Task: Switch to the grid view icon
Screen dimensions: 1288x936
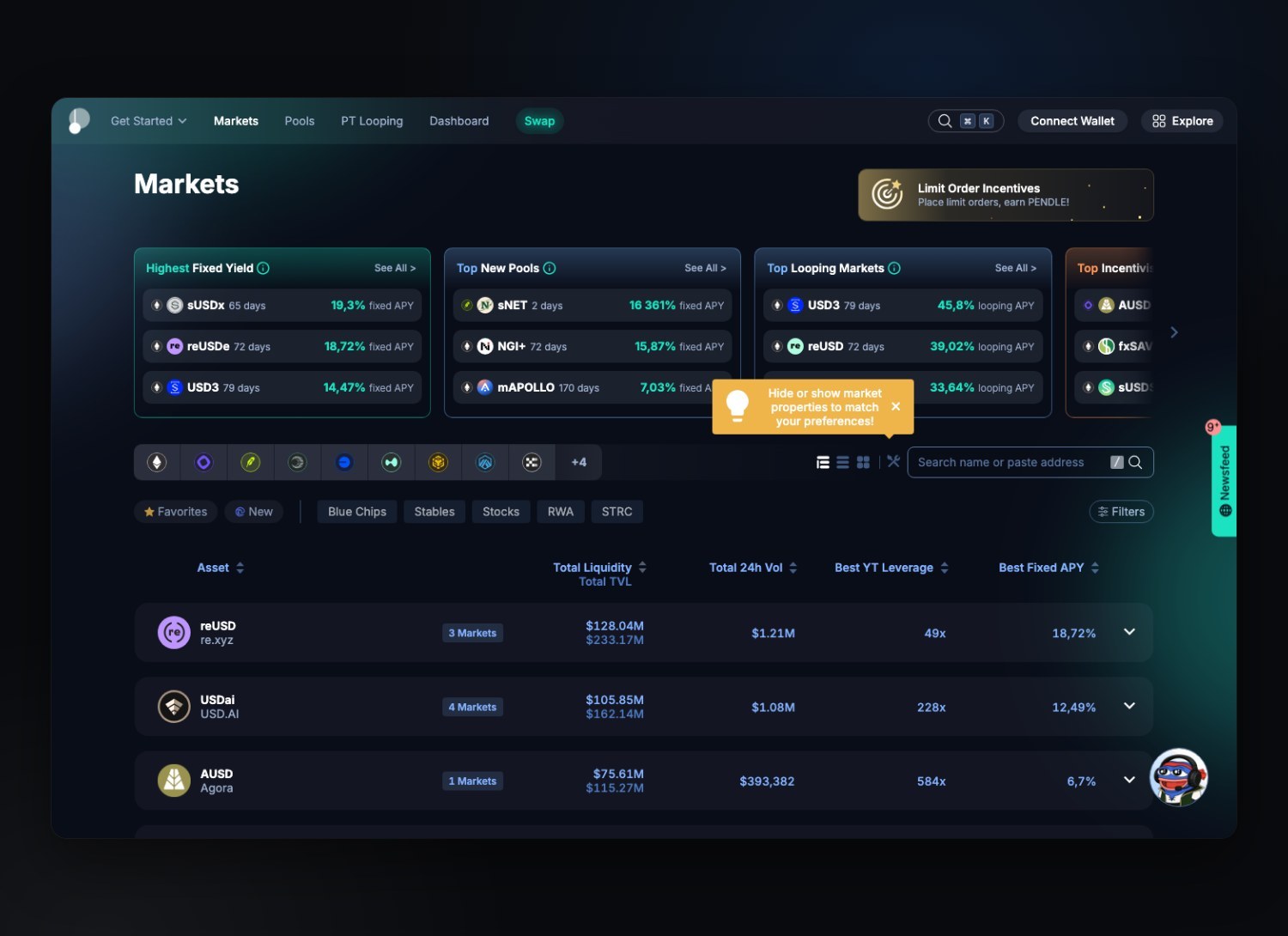Action: (863, 462)
